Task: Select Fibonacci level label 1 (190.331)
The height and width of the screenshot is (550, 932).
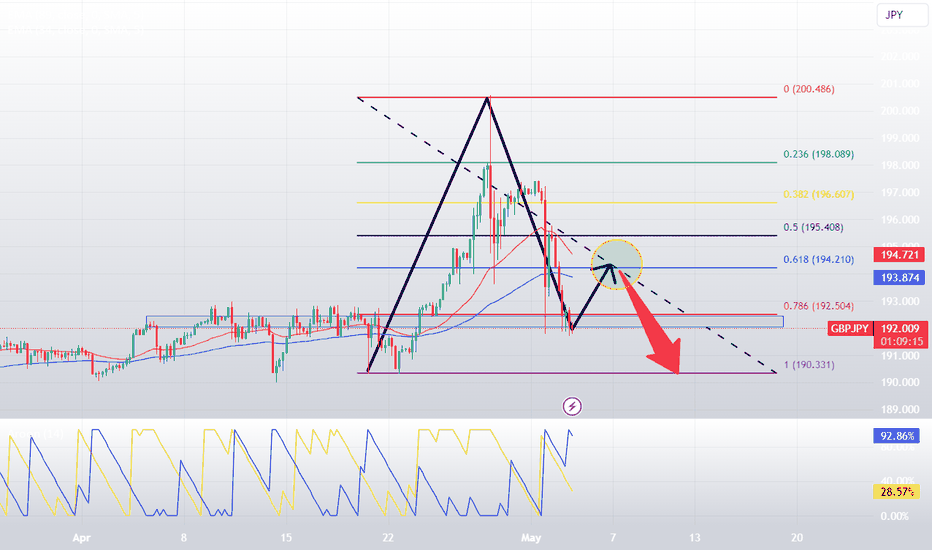Action: click(x=809, y=364)
